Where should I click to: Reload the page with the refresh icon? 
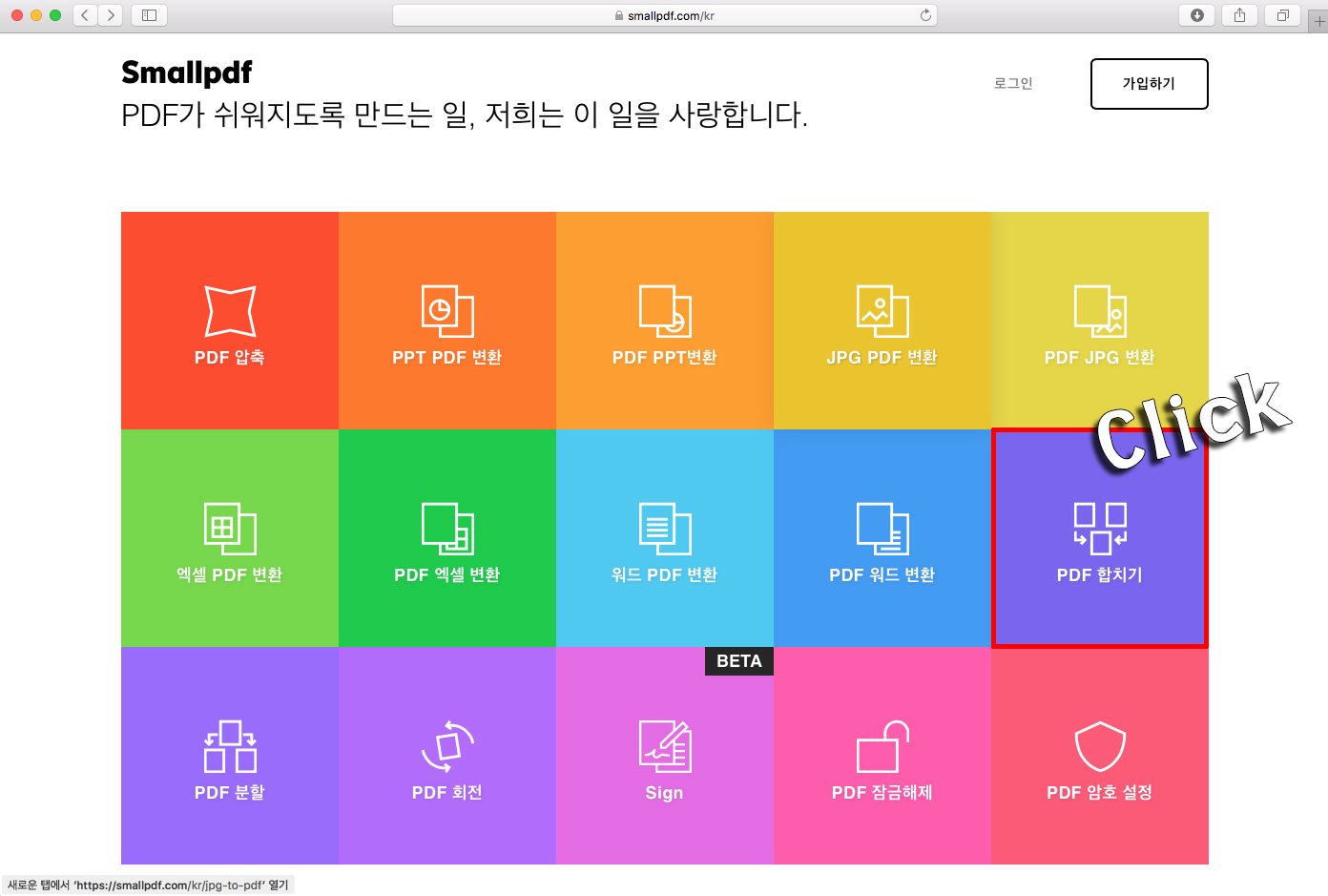(x=925, y=15)
